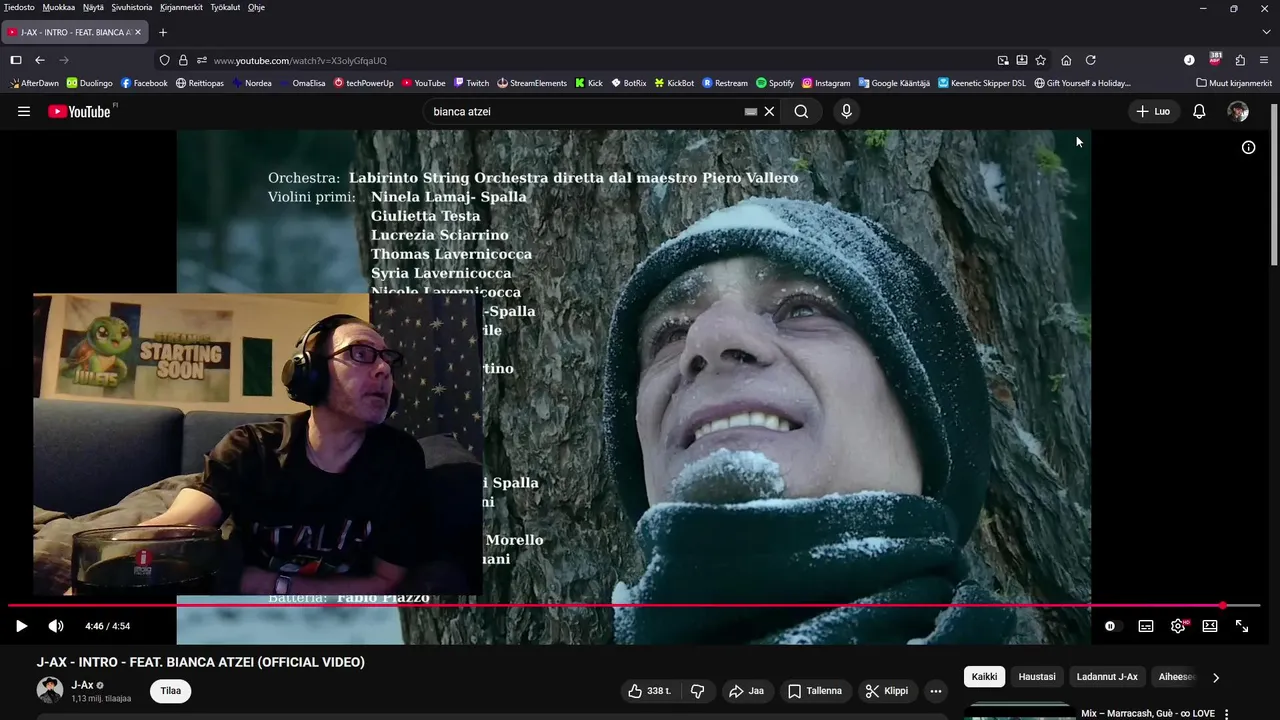Open the YouTube guide hamburger menu
The height and width of the screenshot is (720, 1280).
pos(23,111)
